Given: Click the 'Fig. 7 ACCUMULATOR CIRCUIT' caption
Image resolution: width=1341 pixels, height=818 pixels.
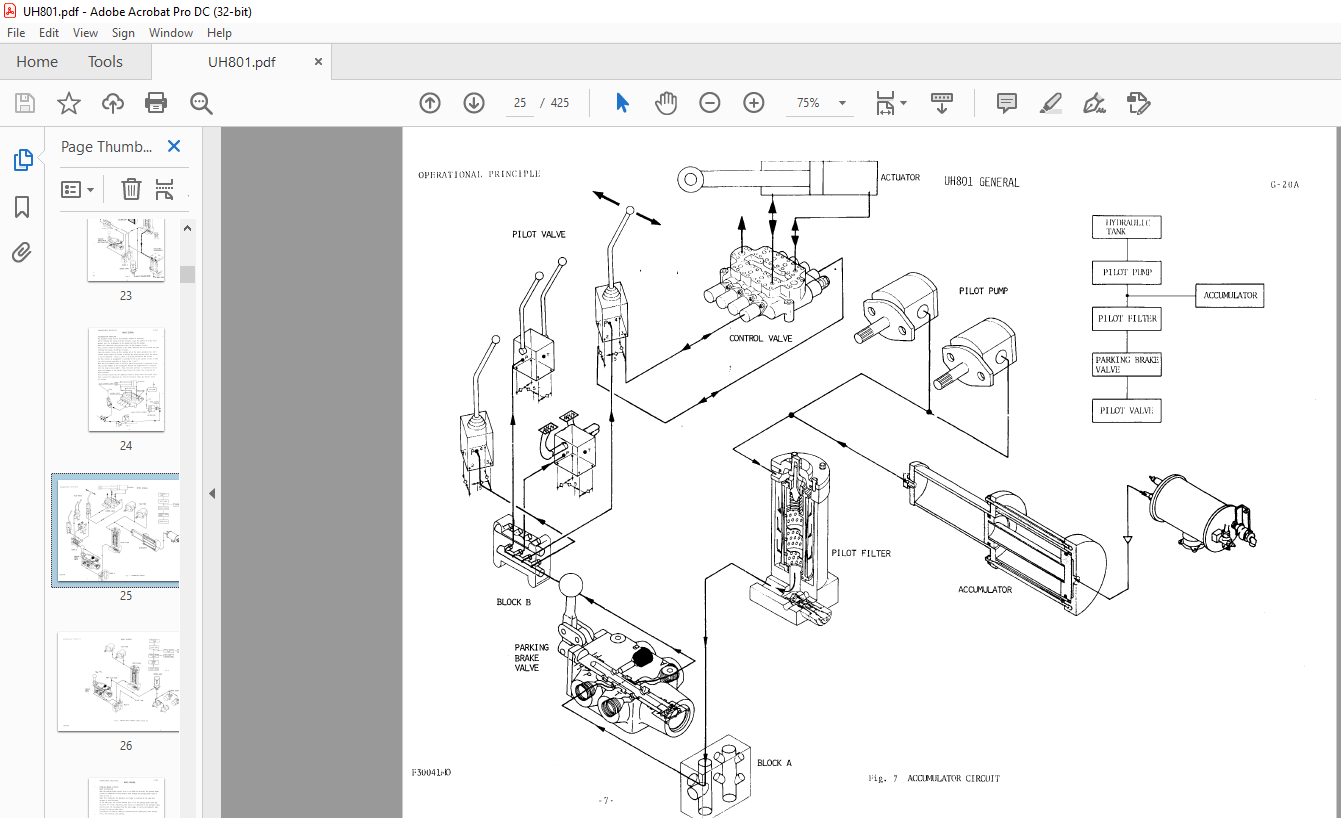Looking at the screenshot, I should click(934, 778).
